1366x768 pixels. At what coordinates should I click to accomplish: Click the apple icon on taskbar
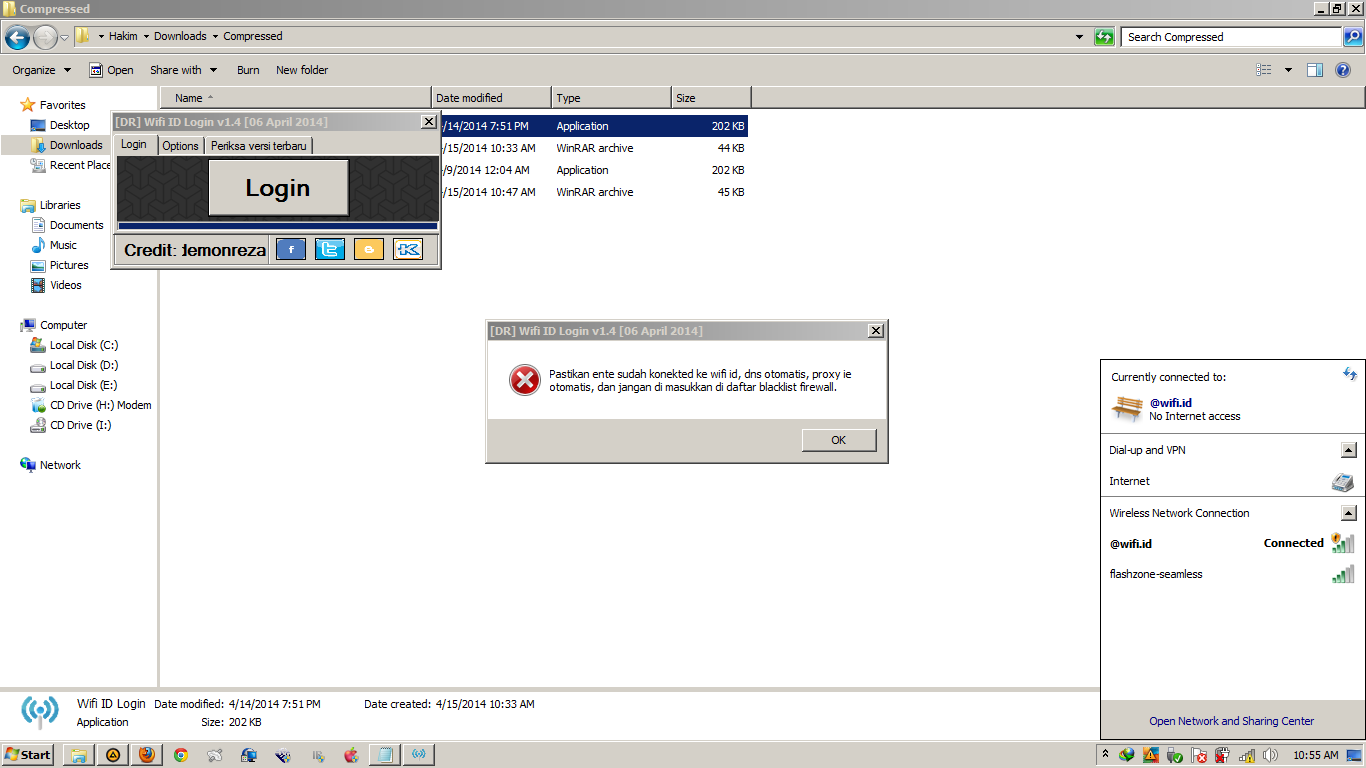tap(351, 755)
